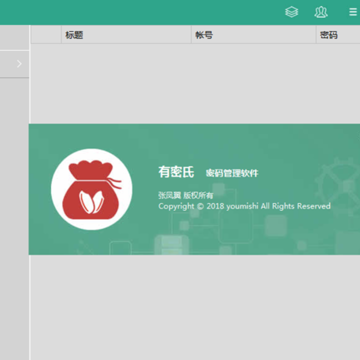The width and height of the screenshot is (360, 360).
Task: Open the stacked layers icon in header
Action: 292,12
